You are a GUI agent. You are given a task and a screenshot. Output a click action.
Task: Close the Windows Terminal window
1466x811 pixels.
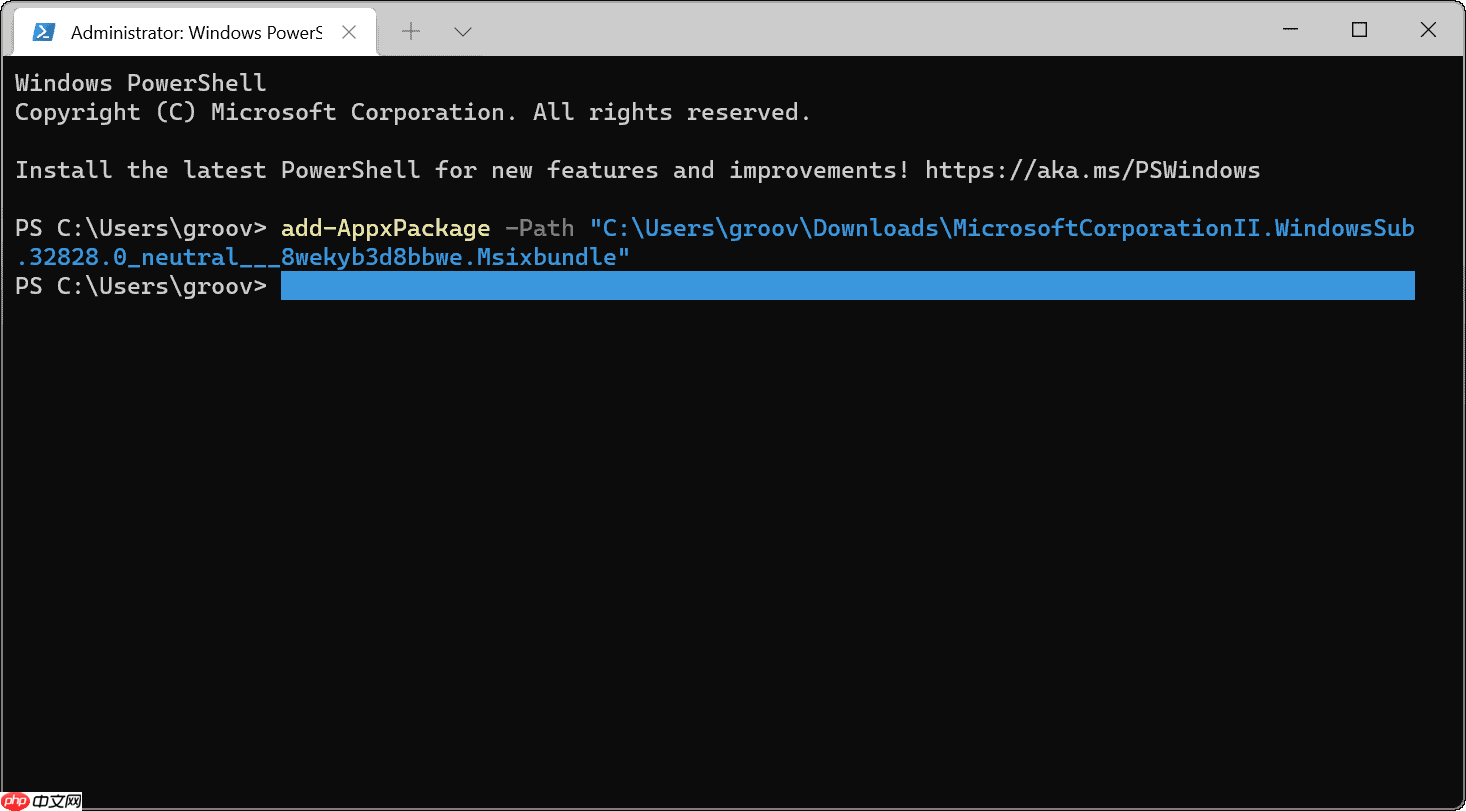[1428, 30]
